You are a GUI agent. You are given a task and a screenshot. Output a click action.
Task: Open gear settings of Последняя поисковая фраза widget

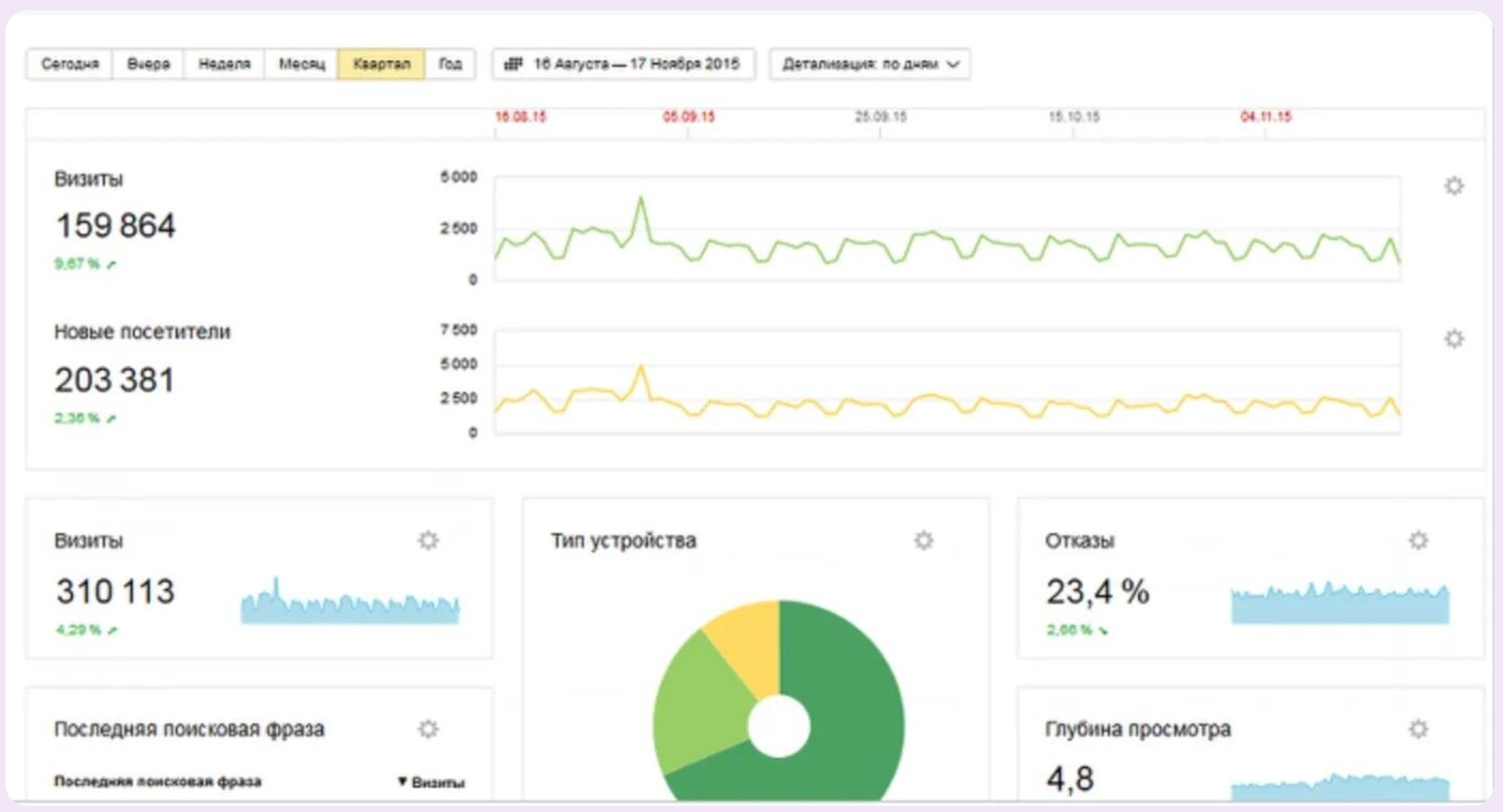(x=428, y=729)
